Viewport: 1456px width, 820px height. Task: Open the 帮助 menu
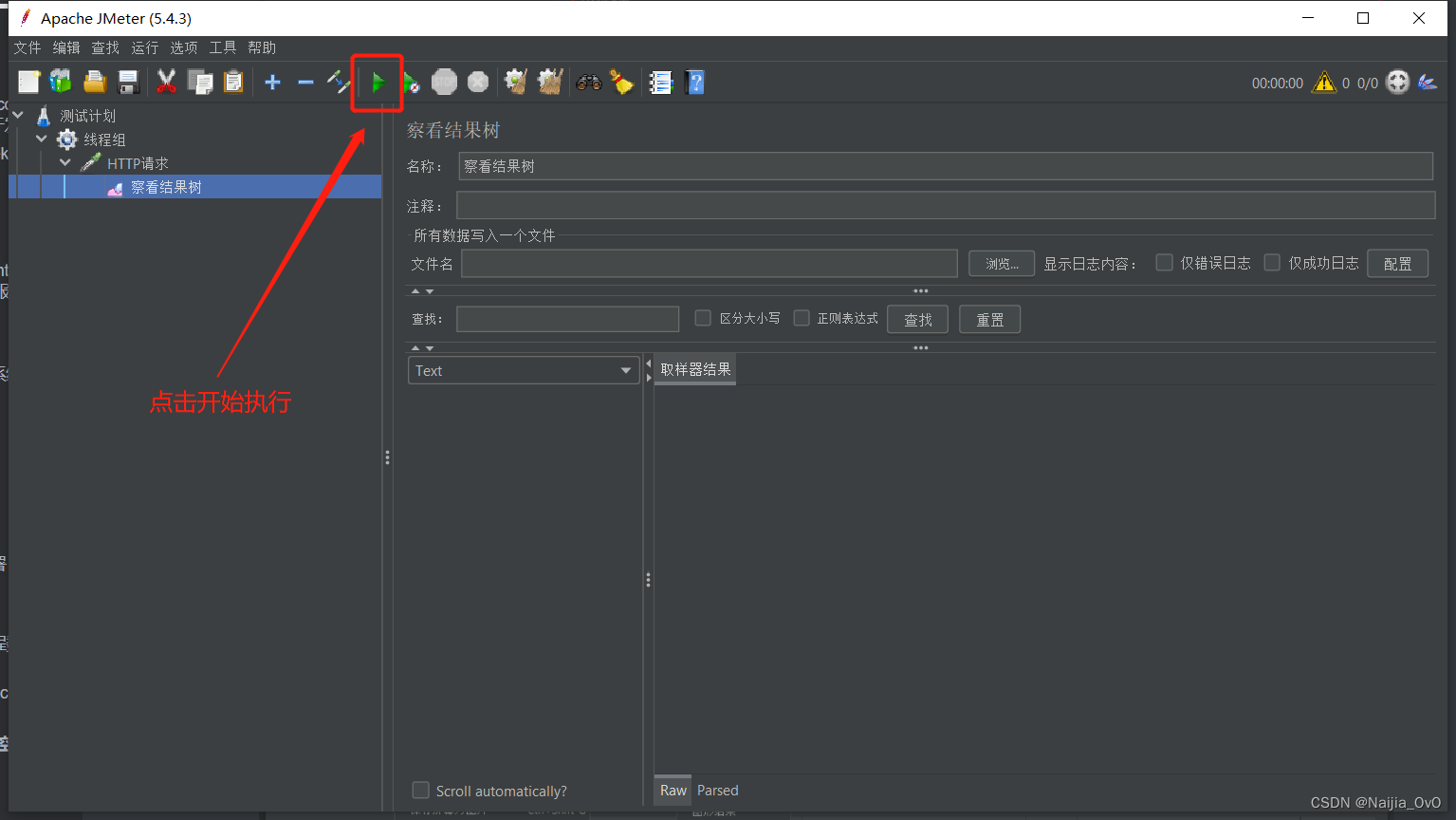click(262, 47)
